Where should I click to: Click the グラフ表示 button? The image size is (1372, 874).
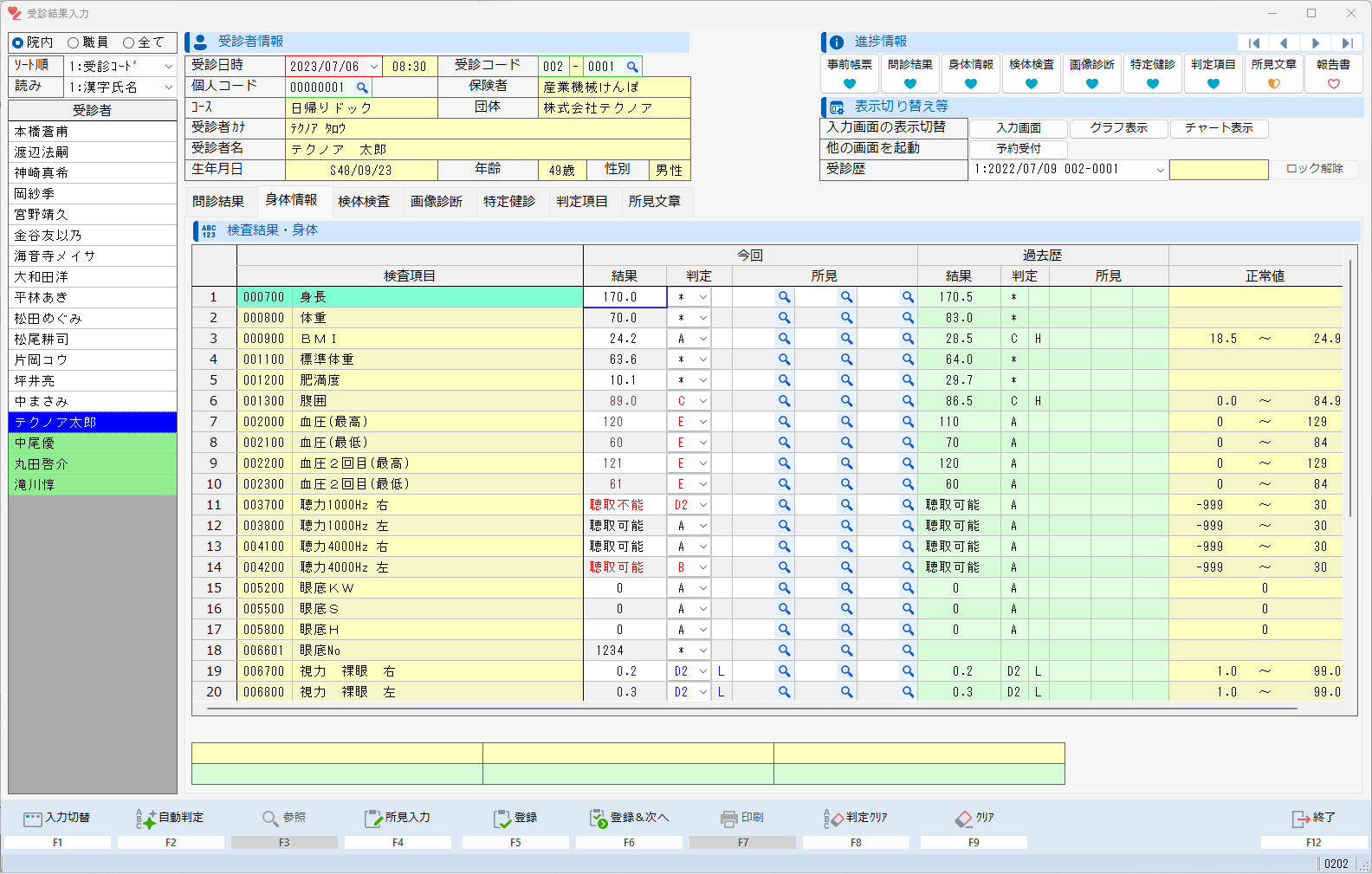pyautogui.click(x=1118, y=128)
